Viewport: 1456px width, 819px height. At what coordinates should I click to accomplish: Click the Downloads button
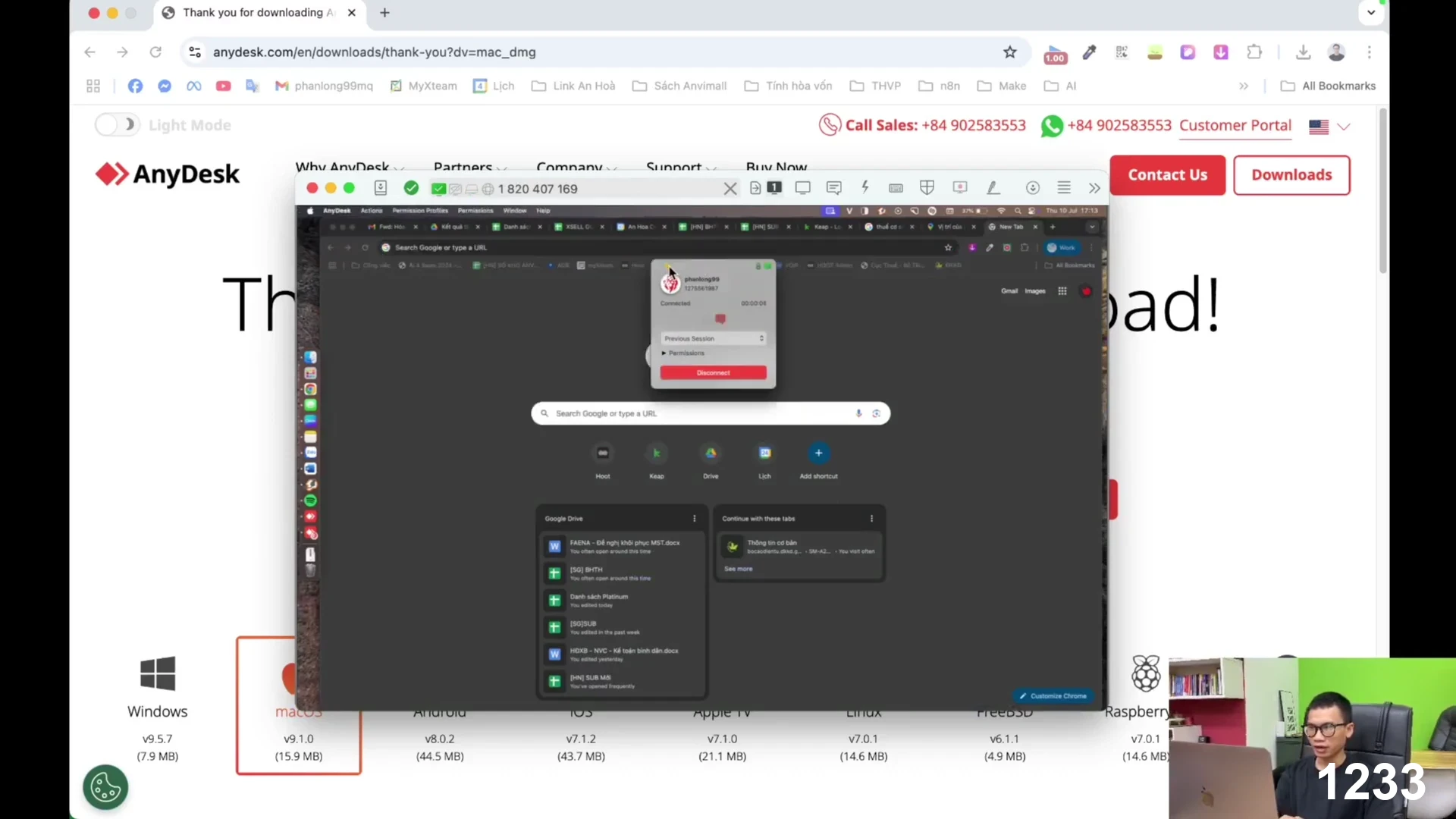[x=1291, y=175]
